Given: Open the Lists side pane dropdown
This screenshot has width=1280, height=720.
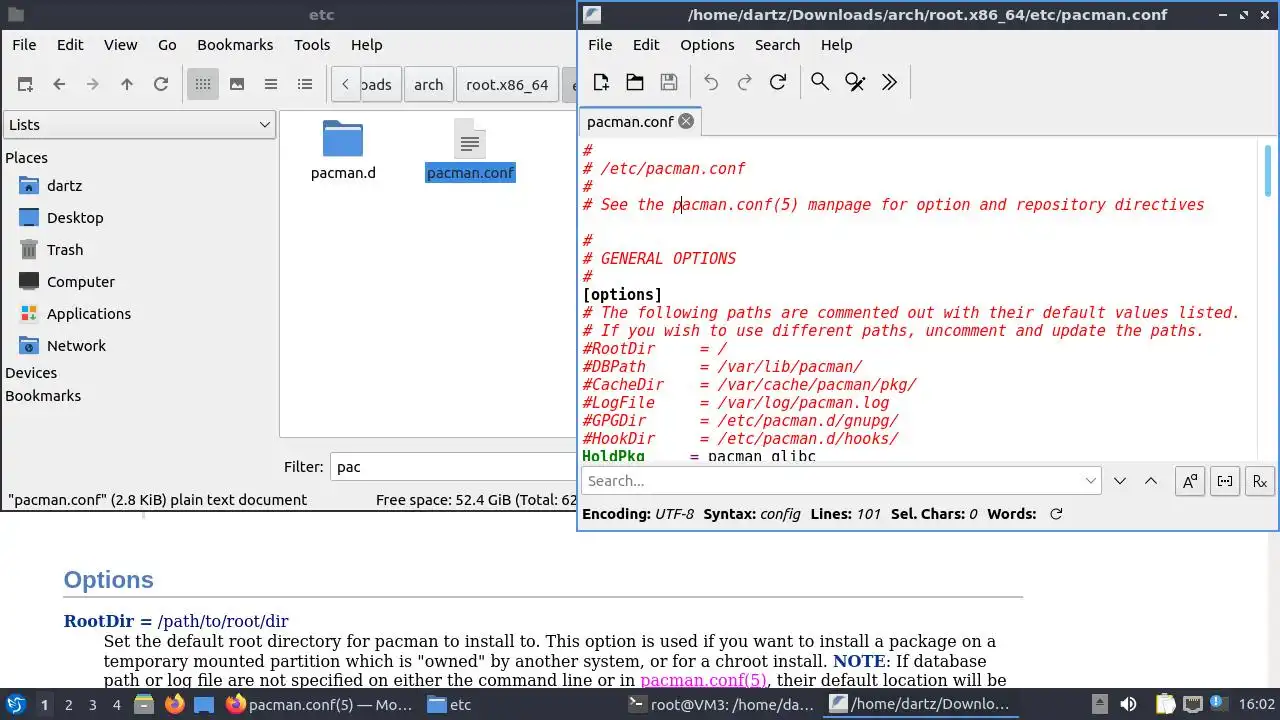Looking at the screenshot, I should [x=139, y=125].
